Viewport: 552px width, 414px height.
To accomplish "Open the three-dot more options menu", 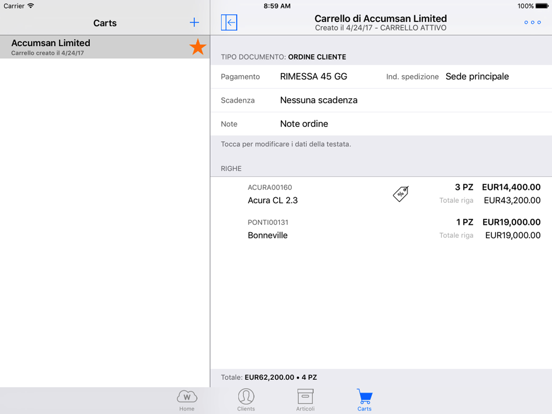I will pos(532,23).
